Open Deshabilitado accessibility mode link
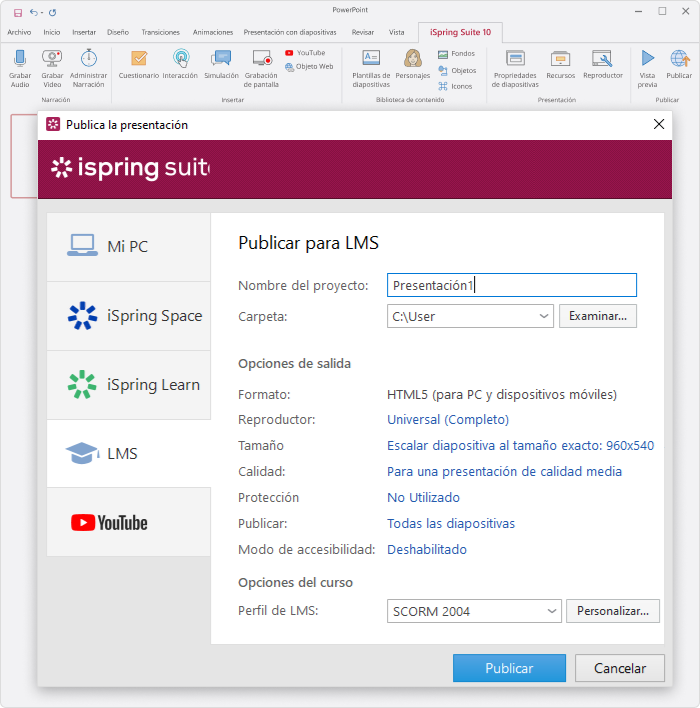This screenshot has height=708, width=700. point(427,550)
